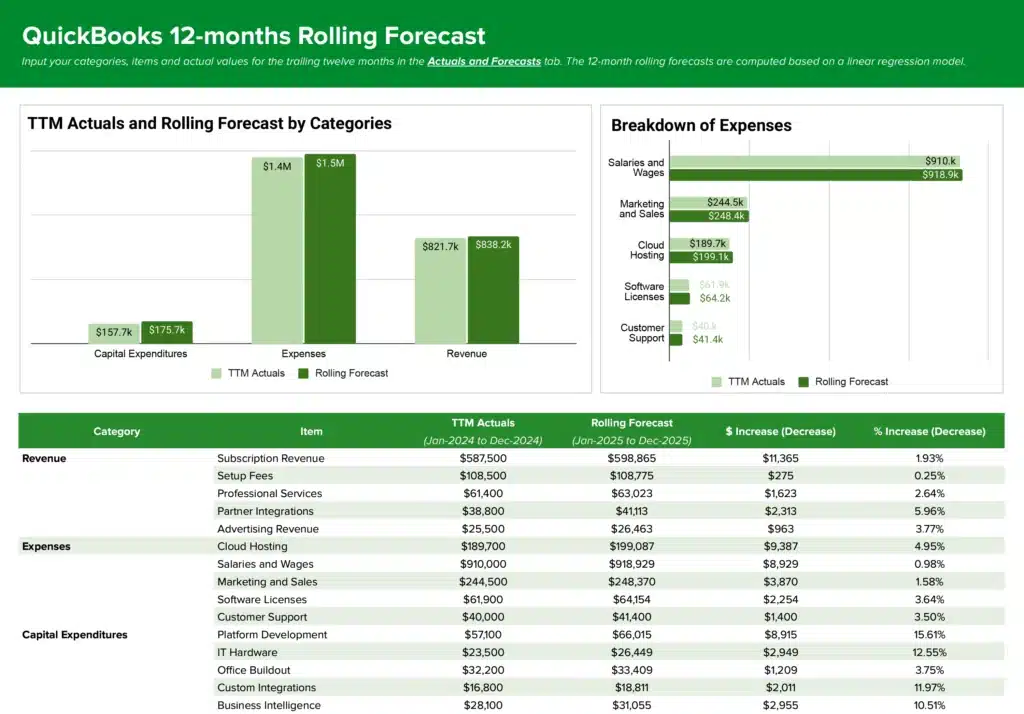
Task: Select the Revenue category cell
Action: click(44, 459)
